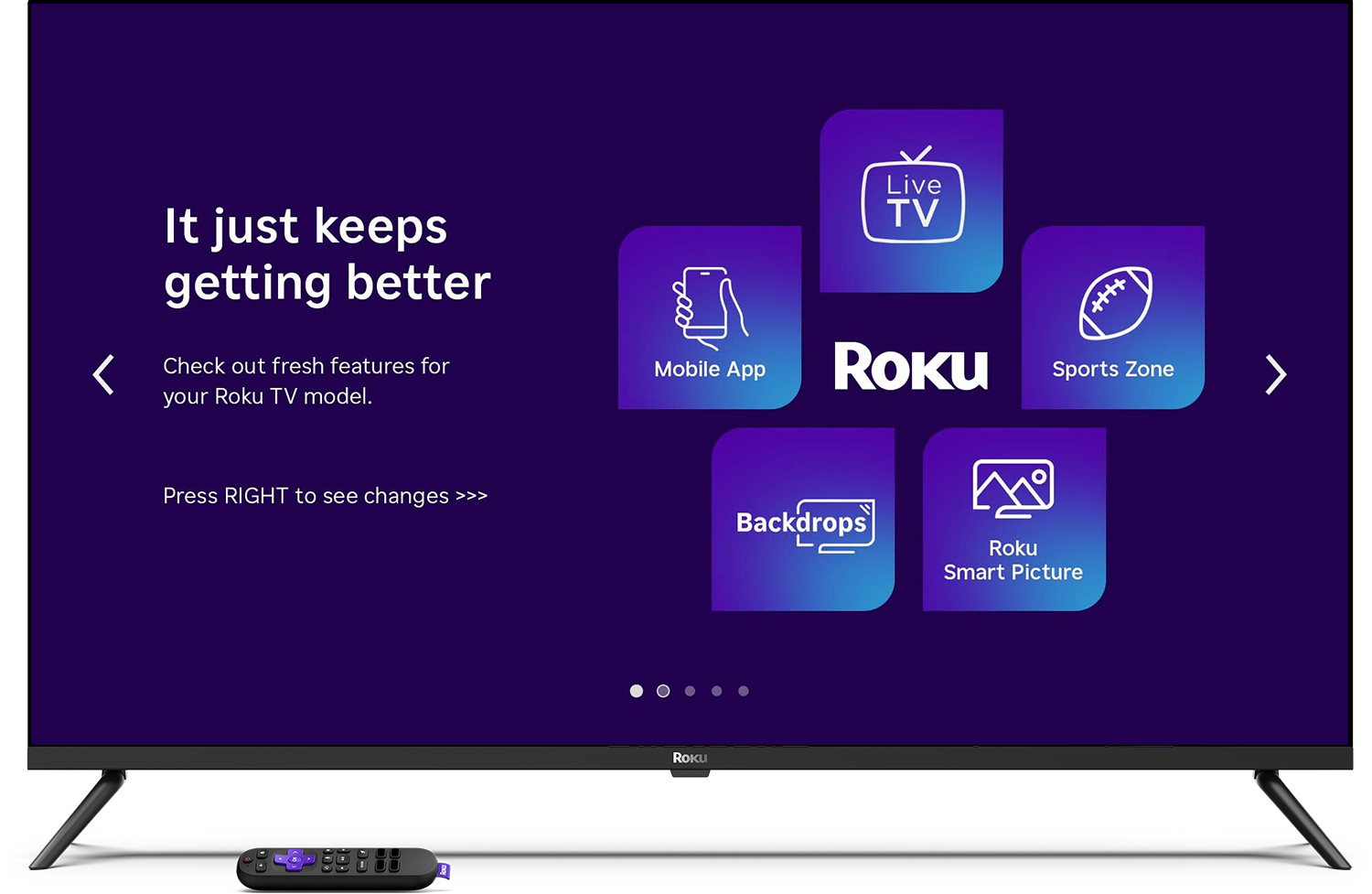This screenshot has height=894, width=1372.
Task: Select the first carousel page dot
Action: click(x=637, y=691)
